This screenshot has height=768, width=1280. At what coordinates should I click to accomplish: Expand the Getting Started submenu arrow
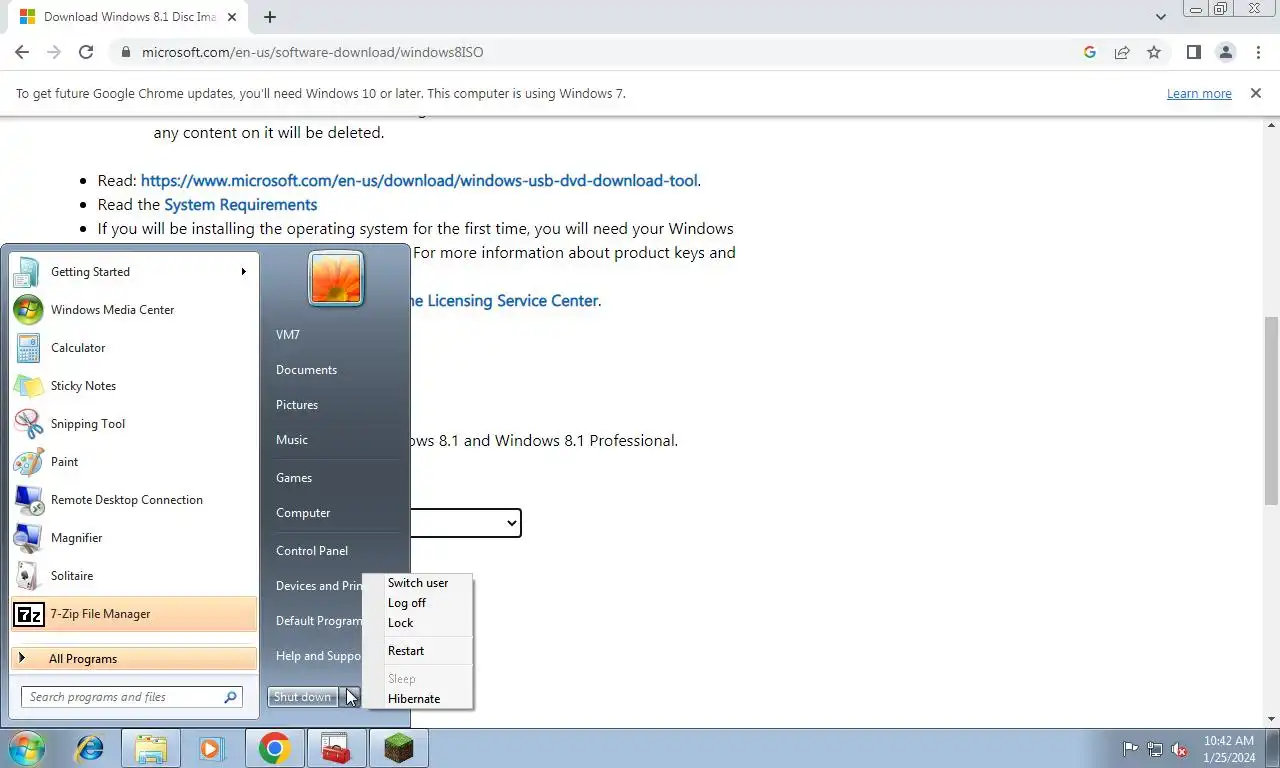[x=243, y=272]
